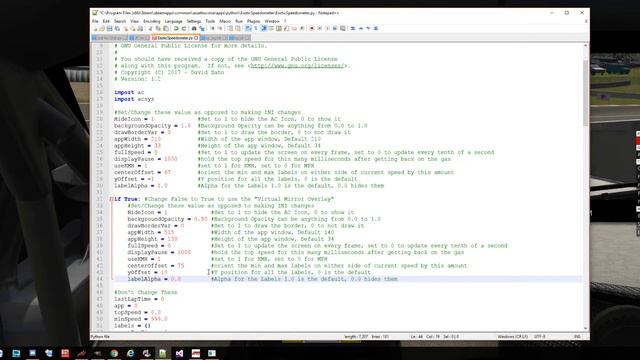Open a file with the Open toolbar icon

point(102,29)
